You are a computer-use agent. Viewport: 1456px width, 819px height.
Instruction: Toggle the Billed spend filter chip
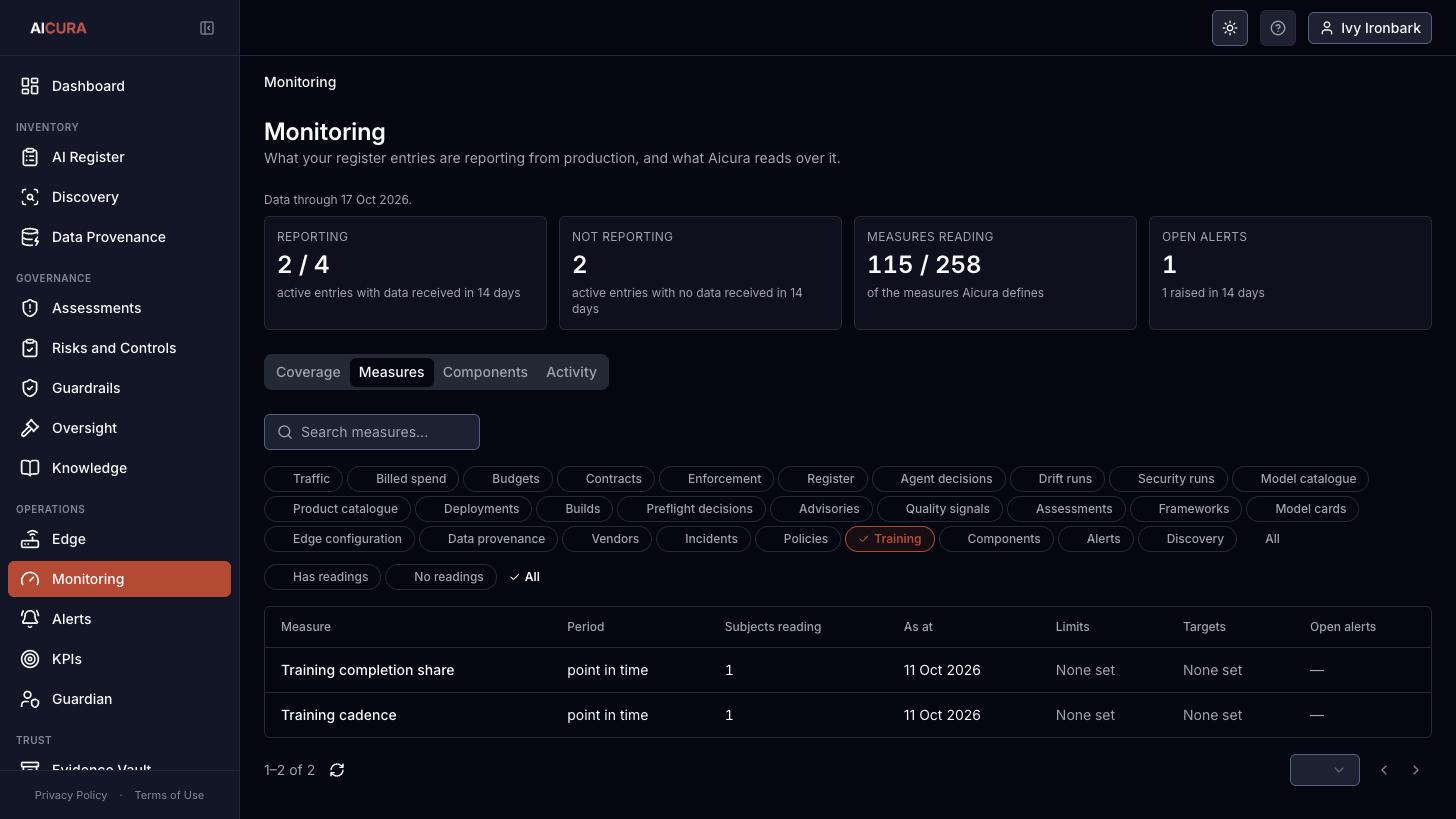click(403, 479)
